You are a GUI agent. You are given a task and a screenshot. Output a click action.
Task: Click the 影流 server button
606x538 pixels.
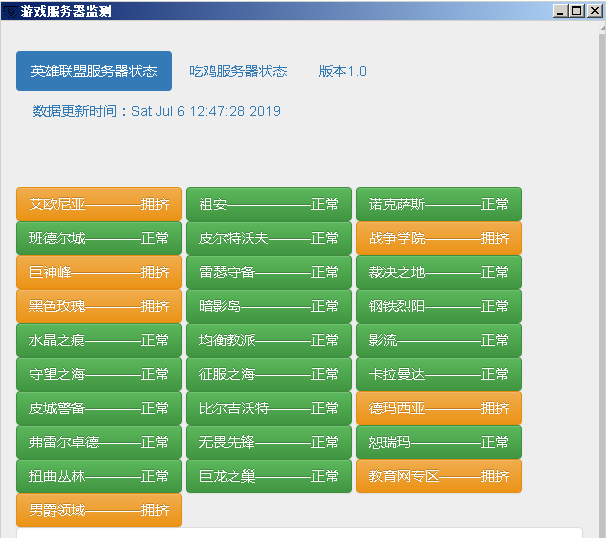click(x=439, y=340)
